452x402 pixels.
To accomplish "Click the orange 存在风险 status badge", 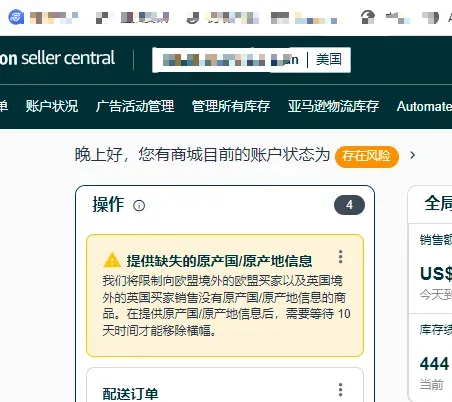I will (x=367, y=156).
